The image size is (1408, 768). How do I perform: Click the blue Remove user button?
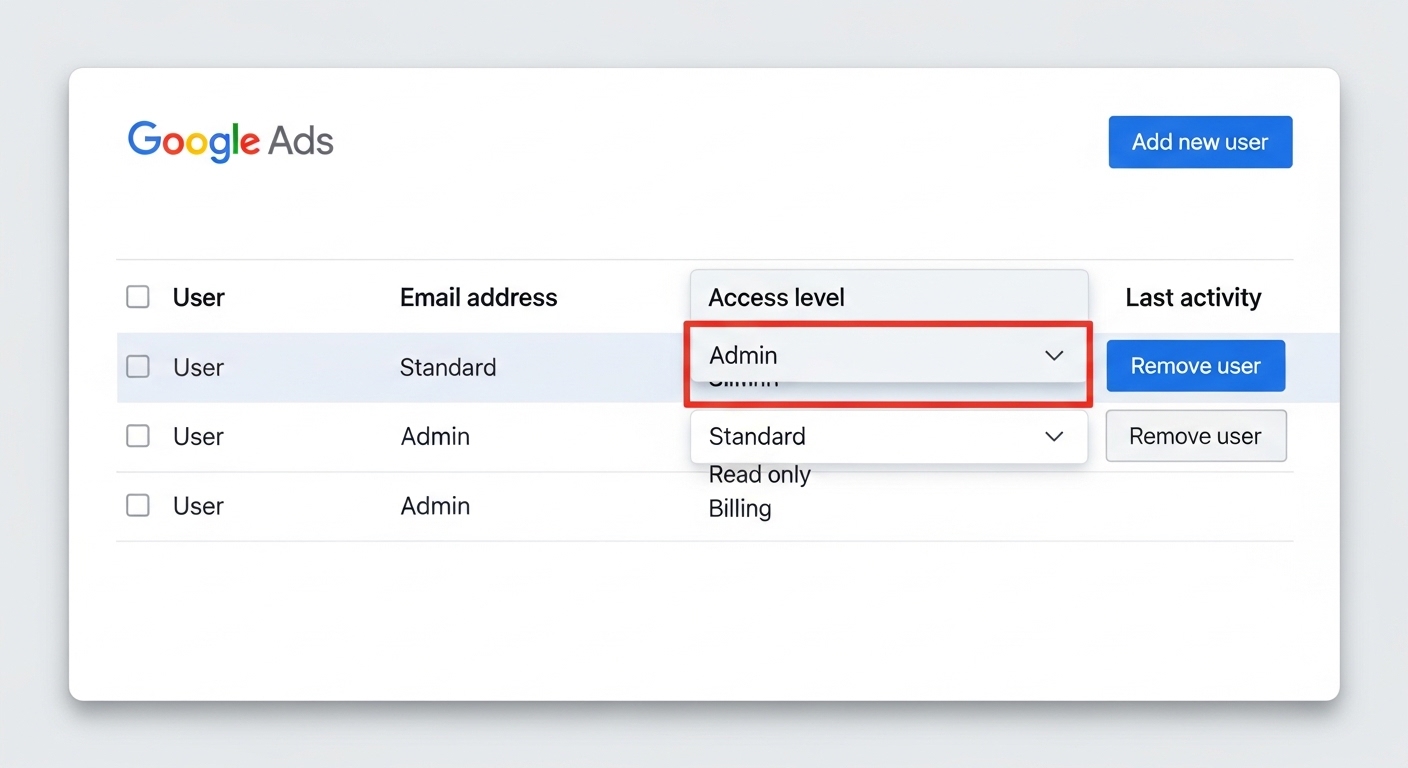click(1196, 366)
